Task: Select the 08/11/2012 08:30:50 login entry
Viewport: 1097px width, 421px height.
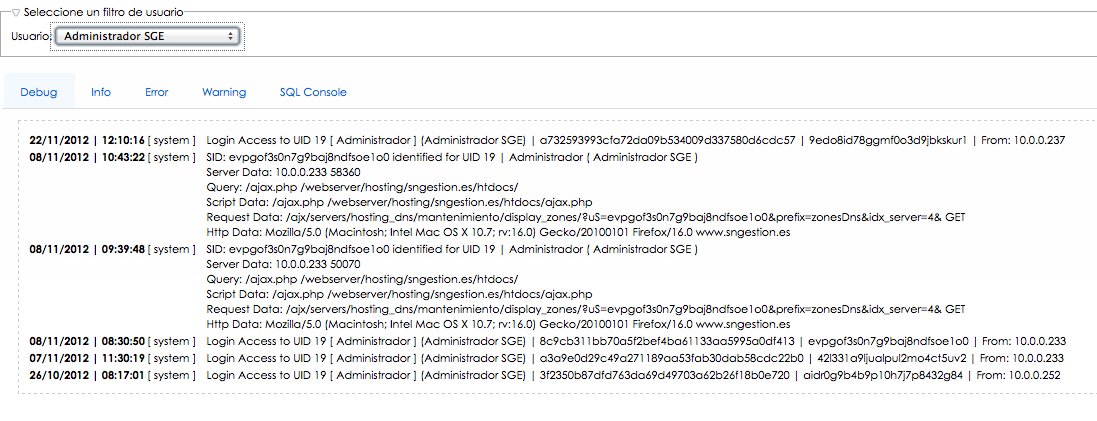Action: pos(548,341)
